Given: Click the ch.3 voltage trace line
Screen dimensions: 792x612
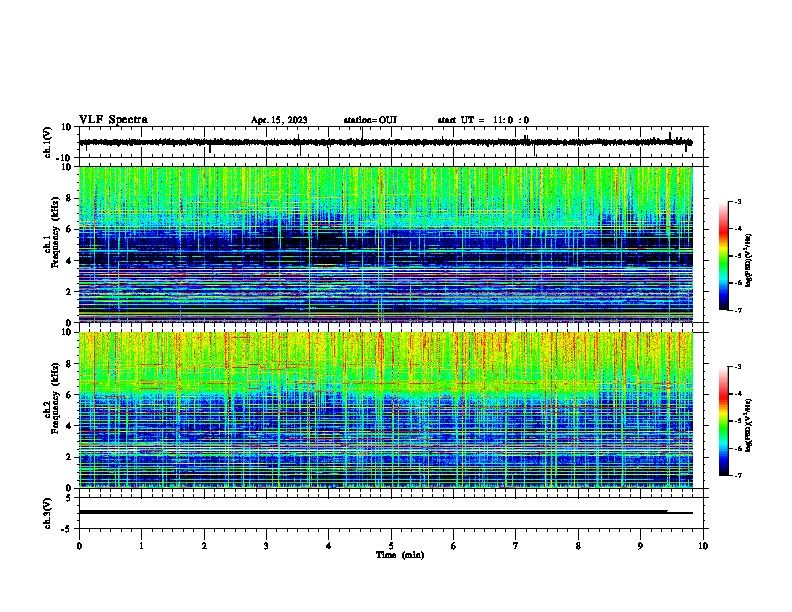Looking at the screenshot, I should [x=386, y=512].
